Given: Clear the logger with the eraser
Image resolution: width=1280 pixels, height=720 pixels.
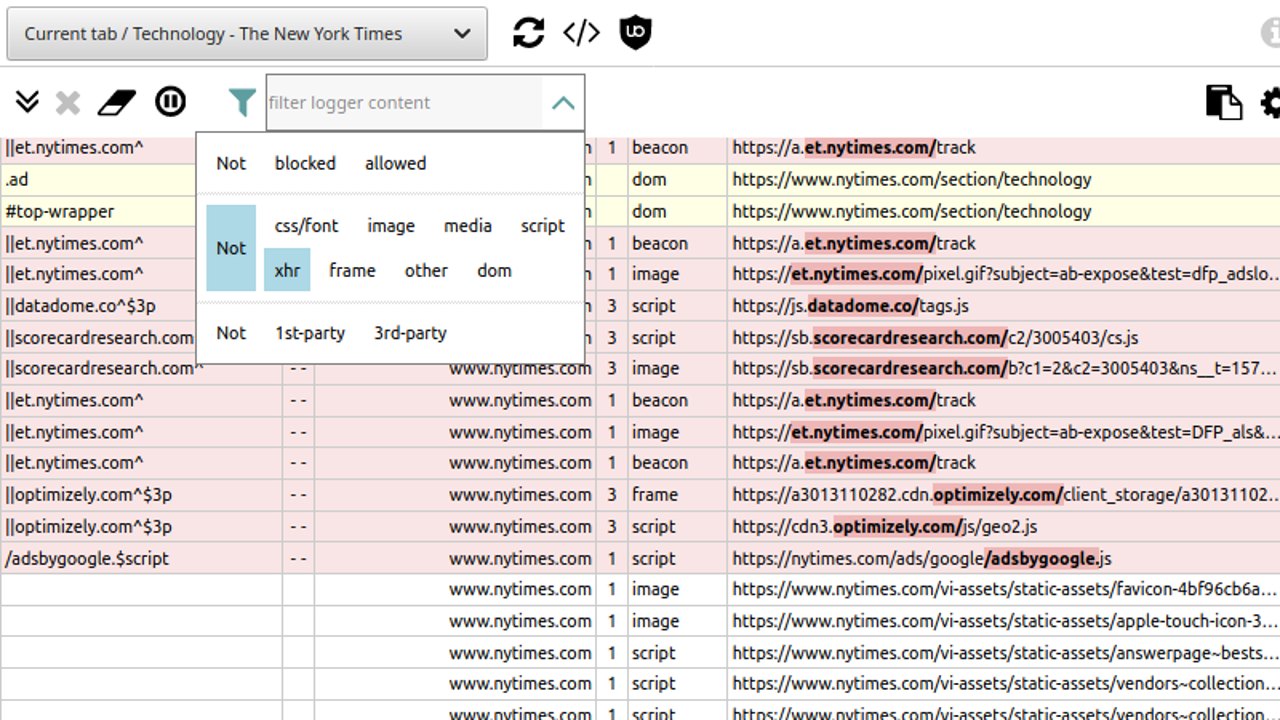Looking at the screenshot, I should pyautogui.click(x=116, y=101).
